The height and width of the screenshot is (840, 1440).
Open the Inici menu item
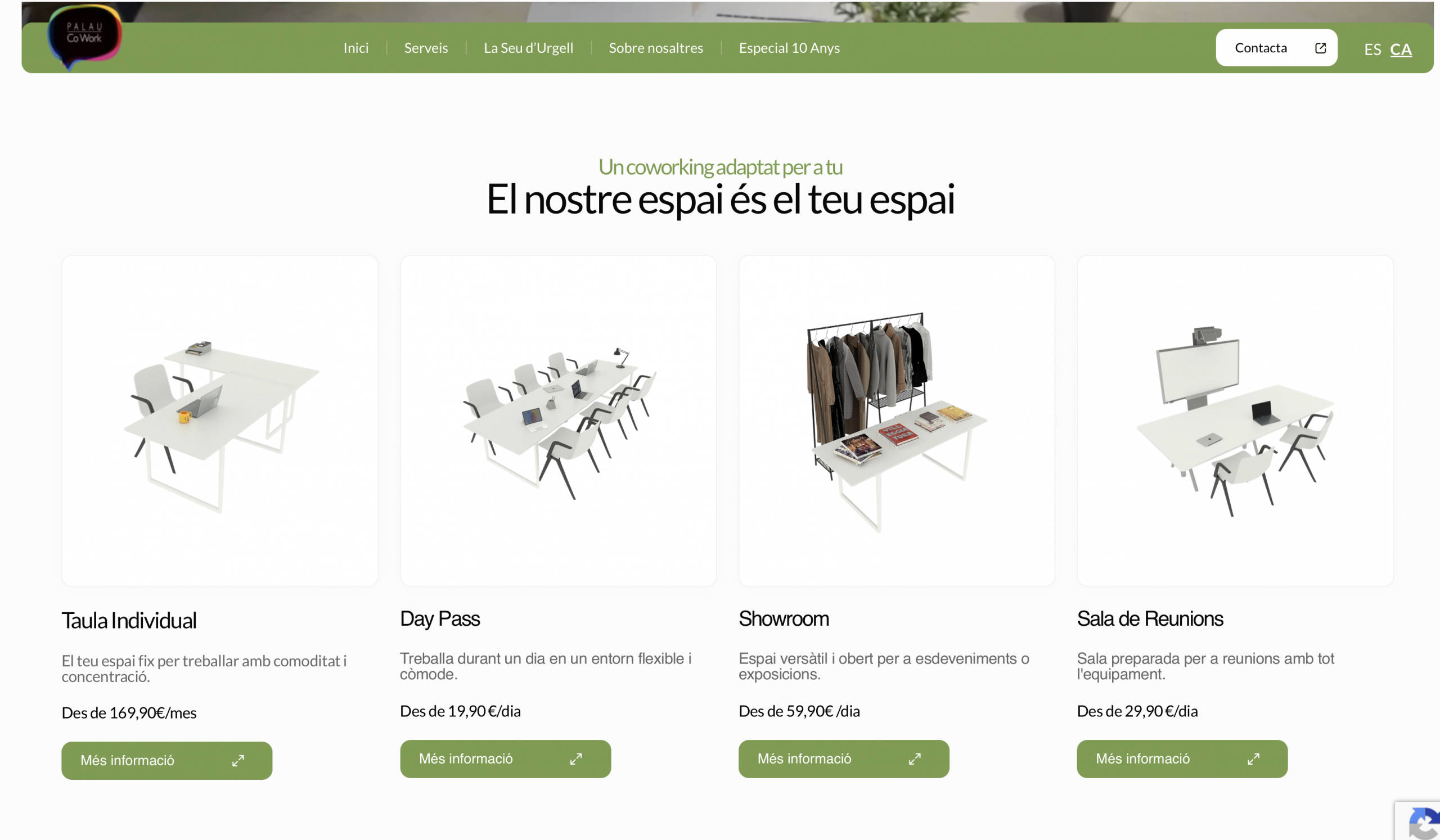(x=356, y=48)
